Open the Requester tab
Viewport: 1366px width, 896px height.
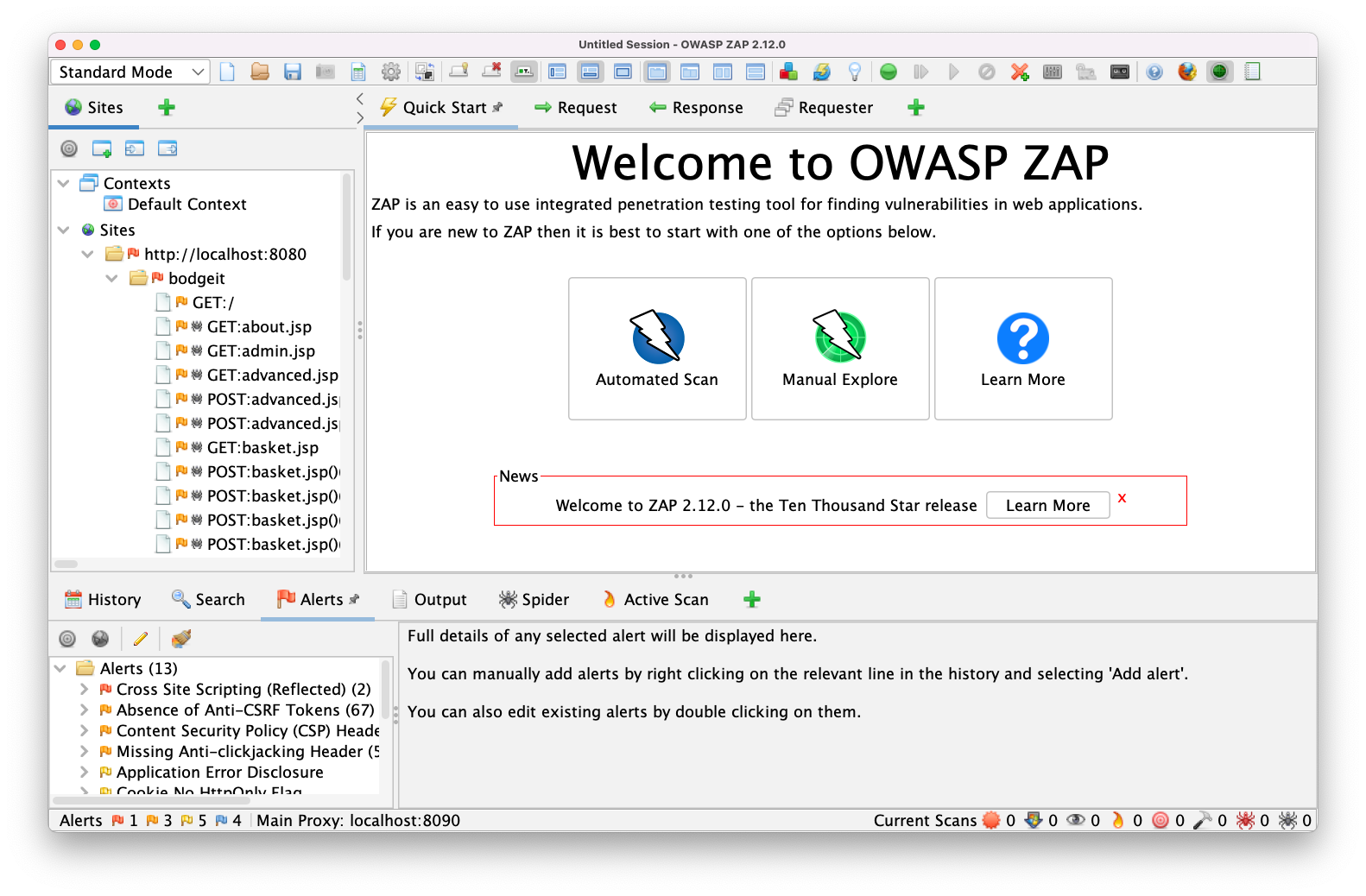pyautogui.click(x=825, y=107)
